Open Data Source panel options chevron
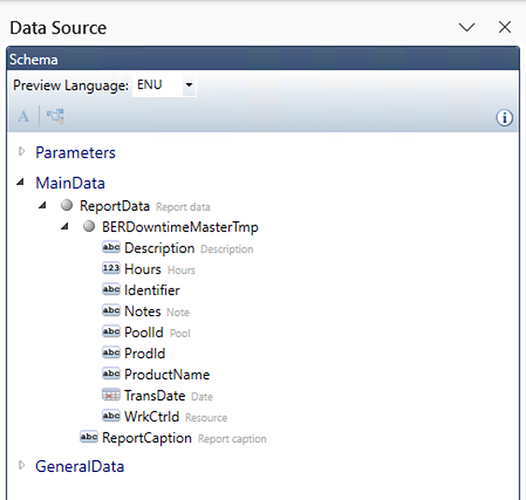526x500 pixels. click(467, 28)
